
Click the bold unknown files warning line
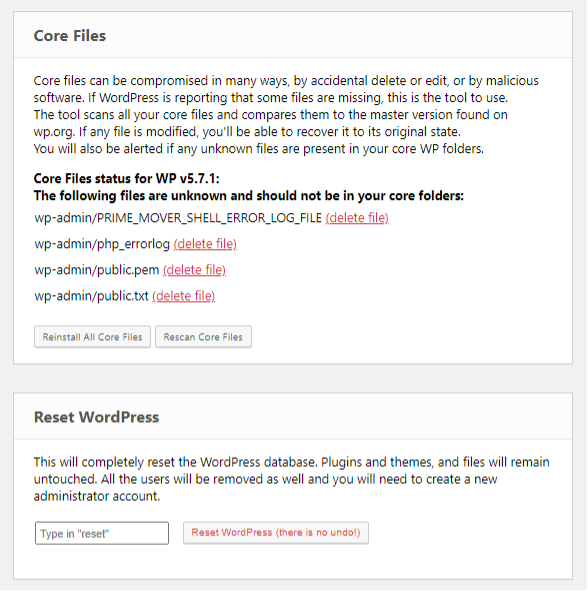248,196
